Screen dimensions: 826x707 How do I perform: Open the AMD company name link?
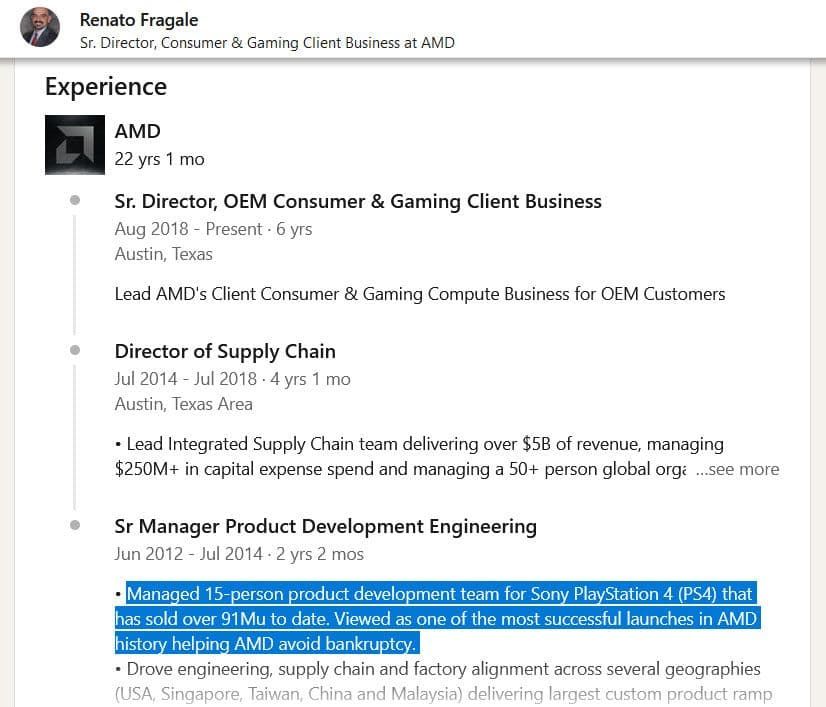coord(137,131)
